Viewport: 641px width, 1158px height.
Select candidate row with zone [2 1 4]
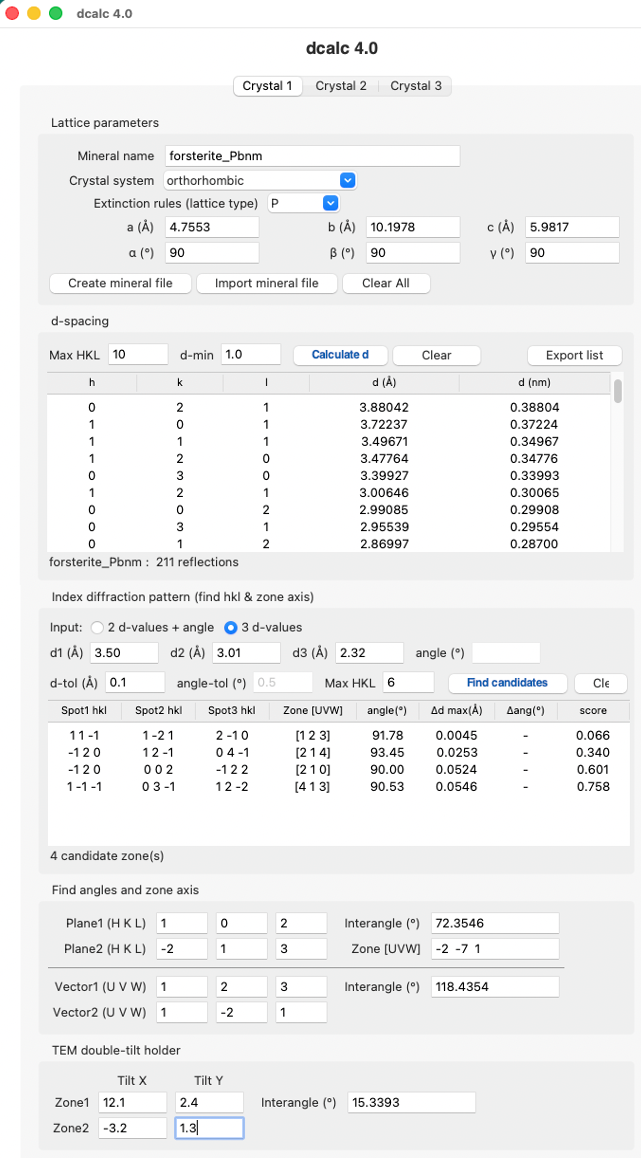[337, 753]
